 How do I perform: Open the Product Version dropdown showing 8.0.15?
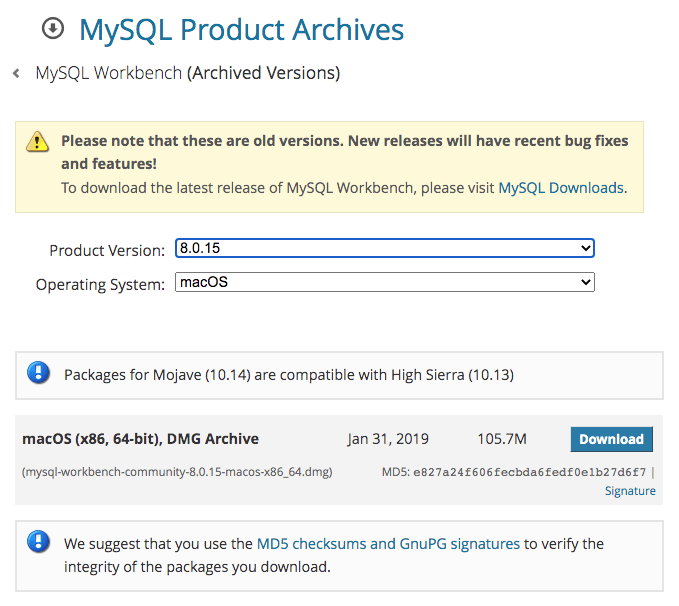[384, 248]
